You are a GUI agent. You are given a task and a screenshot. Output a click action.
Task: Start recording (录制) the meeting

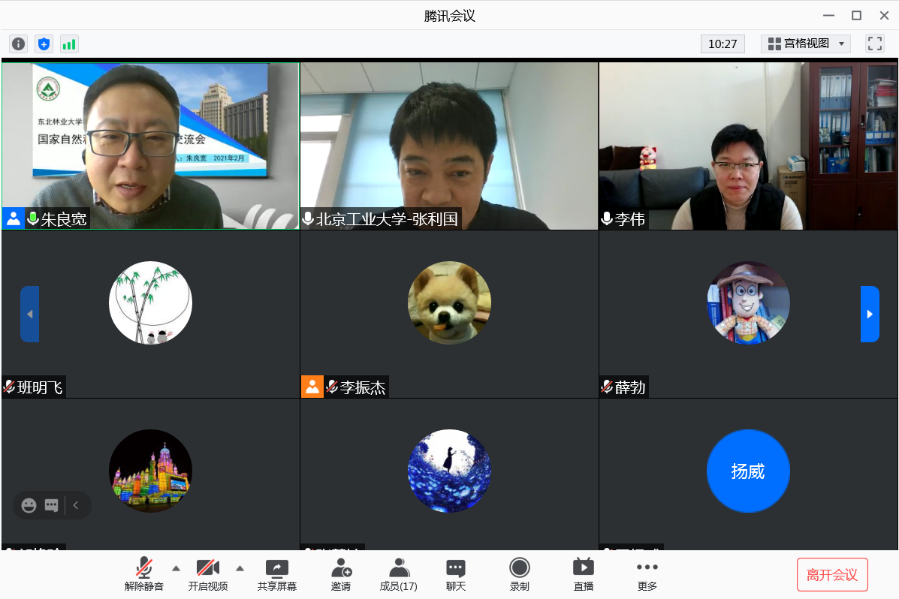(x=519, y=574)
